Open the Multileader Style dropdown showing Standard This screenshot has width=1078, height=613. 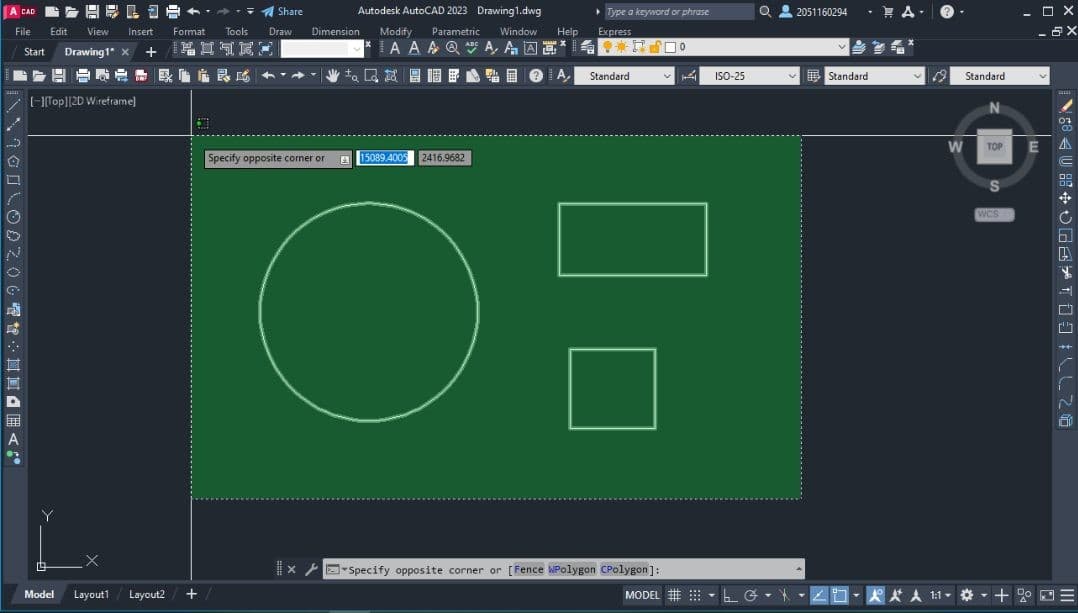click(x=1000, y=76)
